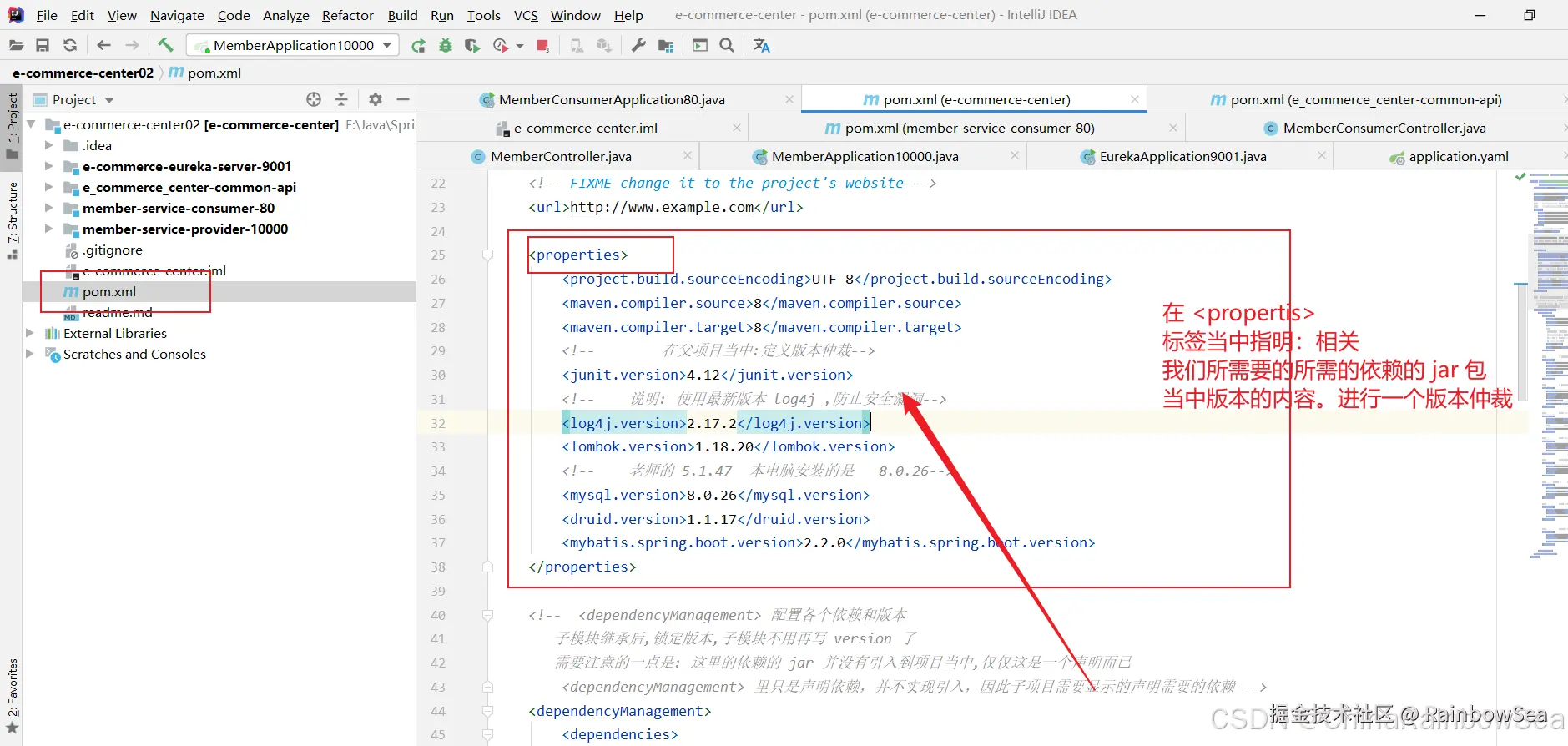Select pom.xml in the project tree

coord(108,291)
